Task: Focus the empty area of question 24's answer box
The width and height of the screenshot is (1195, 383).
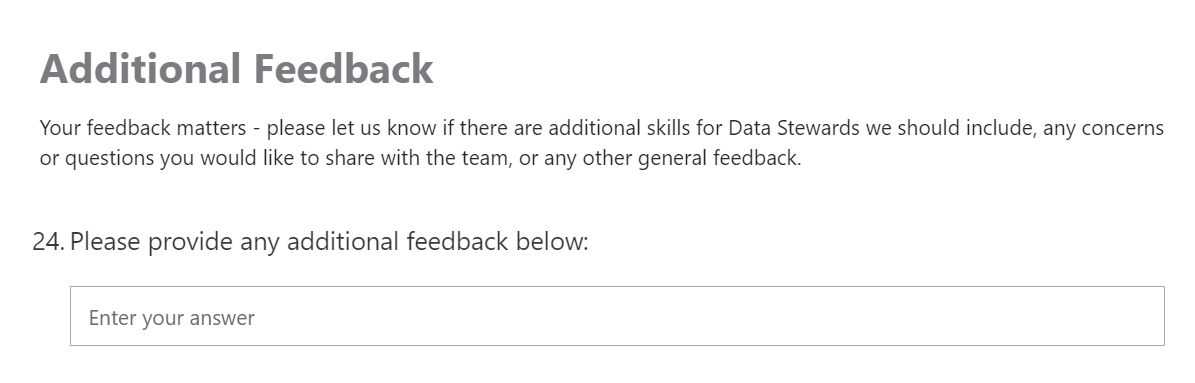Action: point(709,316)
